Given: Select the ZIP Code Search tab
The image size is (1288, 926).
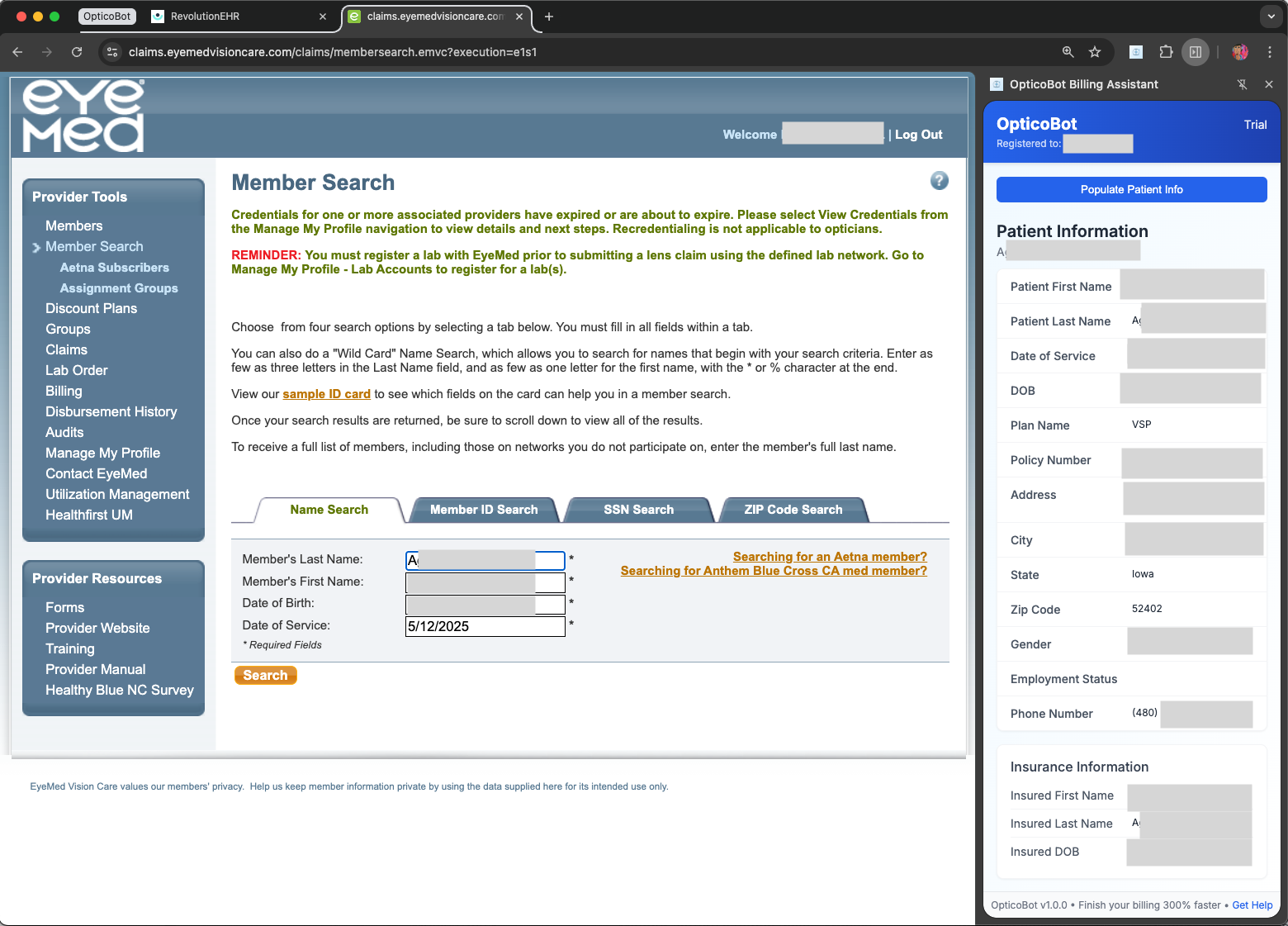Looking at the screenshot, I should pyautogui.click(x=793, y=510).
